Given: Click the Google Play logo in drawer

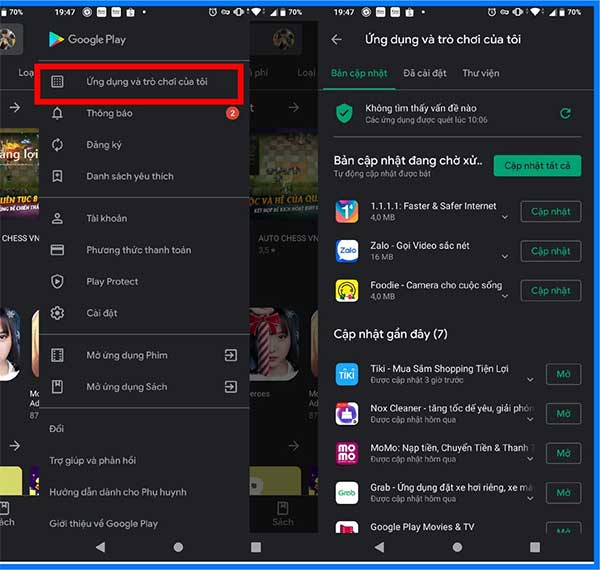Looking at the screenshot, I should coord(87,39).
